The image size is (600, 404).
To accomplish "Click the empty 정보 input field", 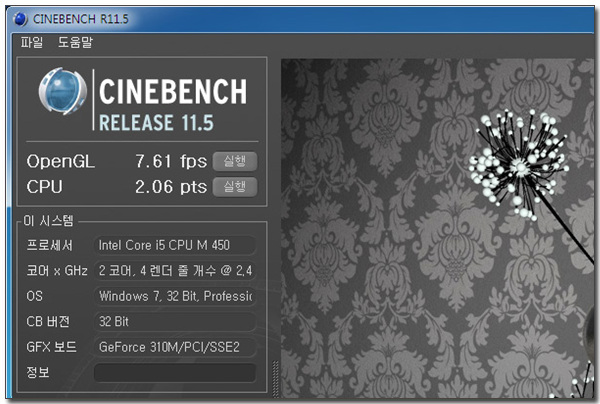I will (175, 373).
